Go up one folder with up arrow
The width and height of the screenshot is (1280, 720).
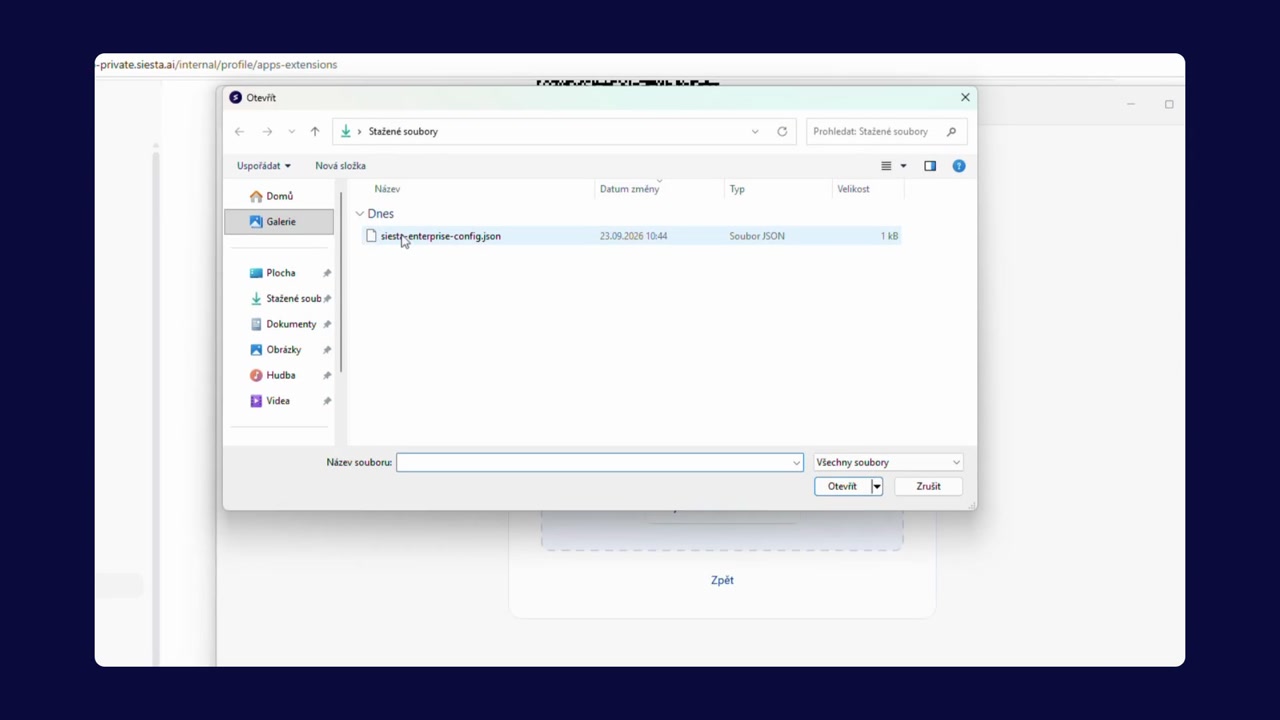pos(314,131)
